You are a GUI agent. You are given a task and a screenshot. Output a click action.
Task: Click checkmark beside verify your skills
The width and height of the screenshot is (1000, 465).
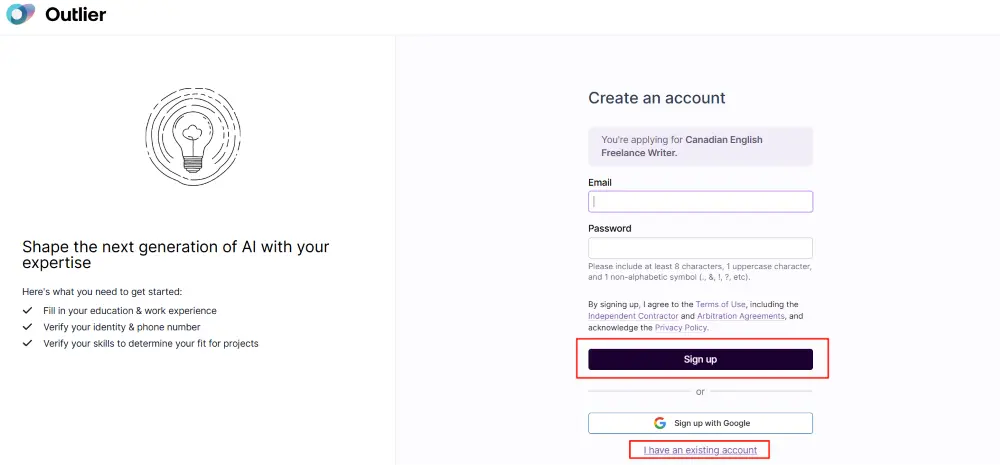click(27, 343)
